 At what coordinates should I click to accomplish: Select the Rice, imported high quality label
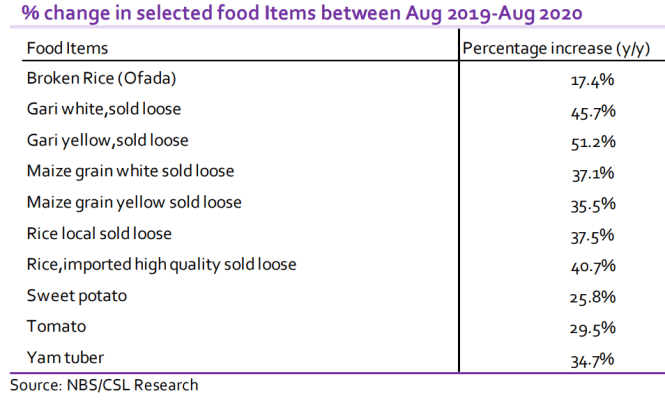(161, 265)
